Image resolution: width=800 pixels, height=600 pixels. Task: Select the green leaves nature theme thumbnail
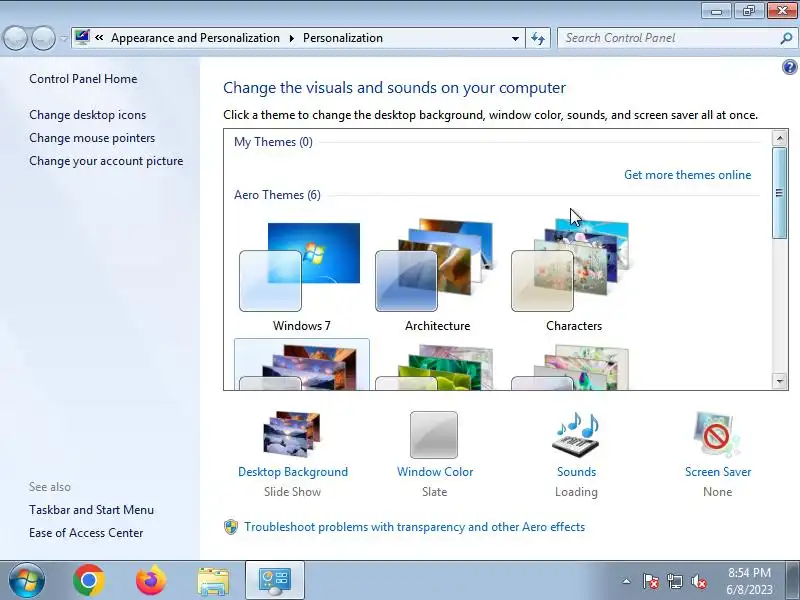(435, 367)
